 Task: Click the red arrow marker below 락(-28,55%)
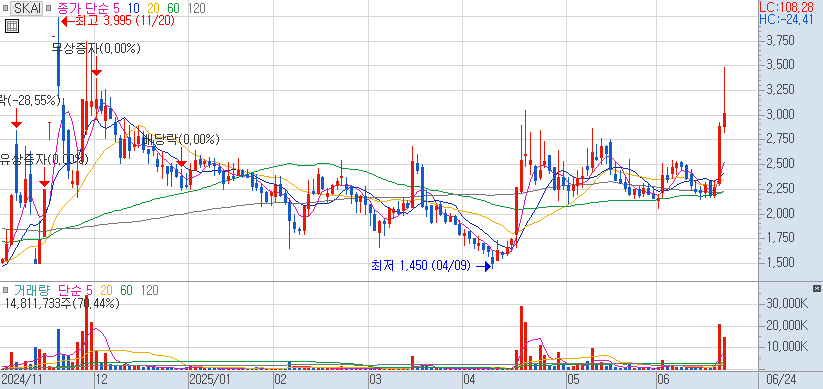[x=16, y=118]
